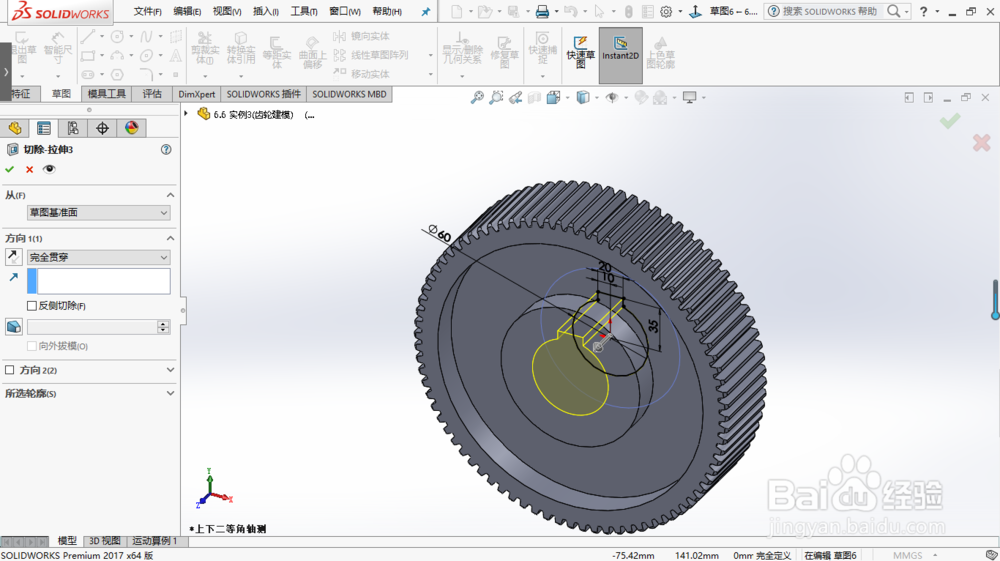The height and width of the screenshot is (561, 1000).
Task: Open the 草图基准面 start condition dropdown
Action: 98,212
